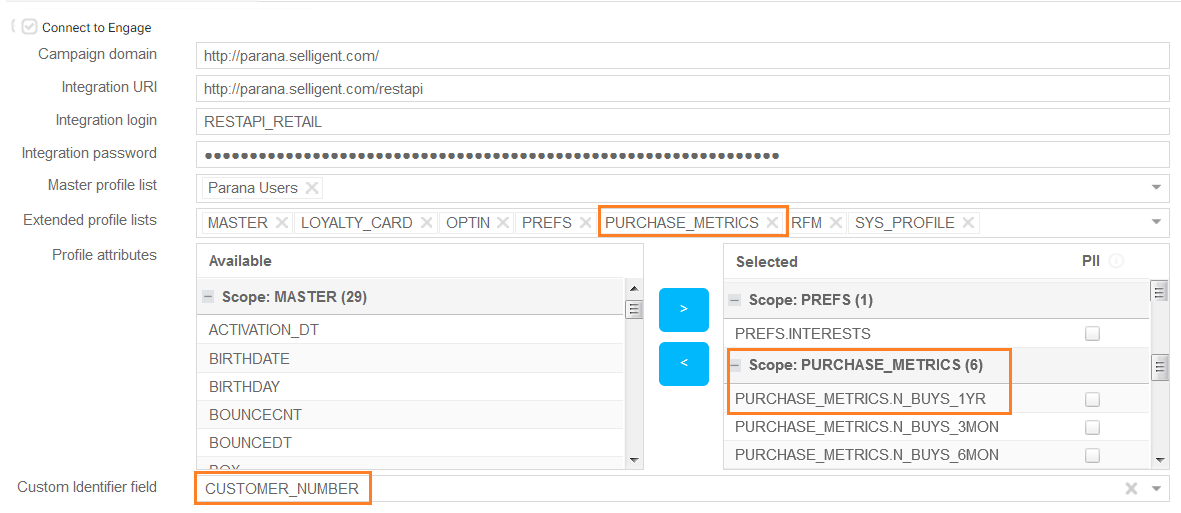This screenshot has height=513, width=1181.
Task: Remove PURCHASE_METRICS tag from extended lists
Action: 772,223
